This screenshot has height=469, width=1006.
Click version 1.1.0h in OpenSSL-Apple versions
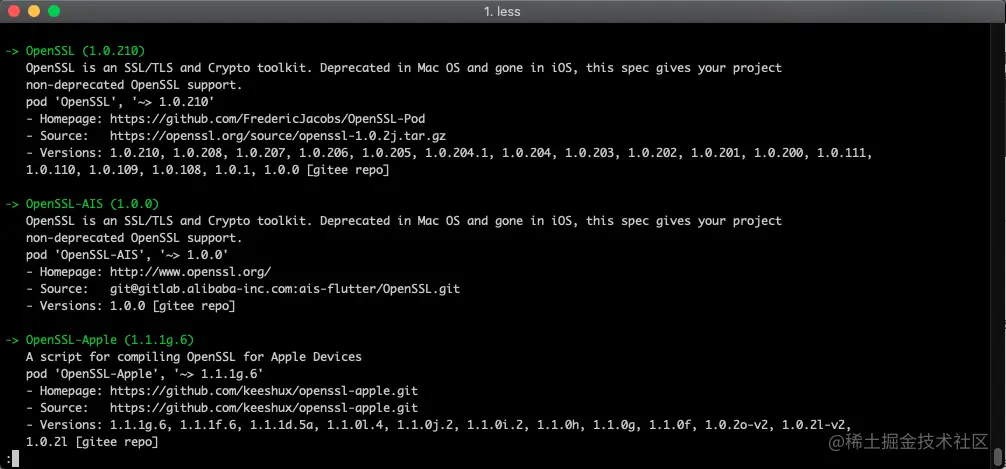[x=558, y=425]
